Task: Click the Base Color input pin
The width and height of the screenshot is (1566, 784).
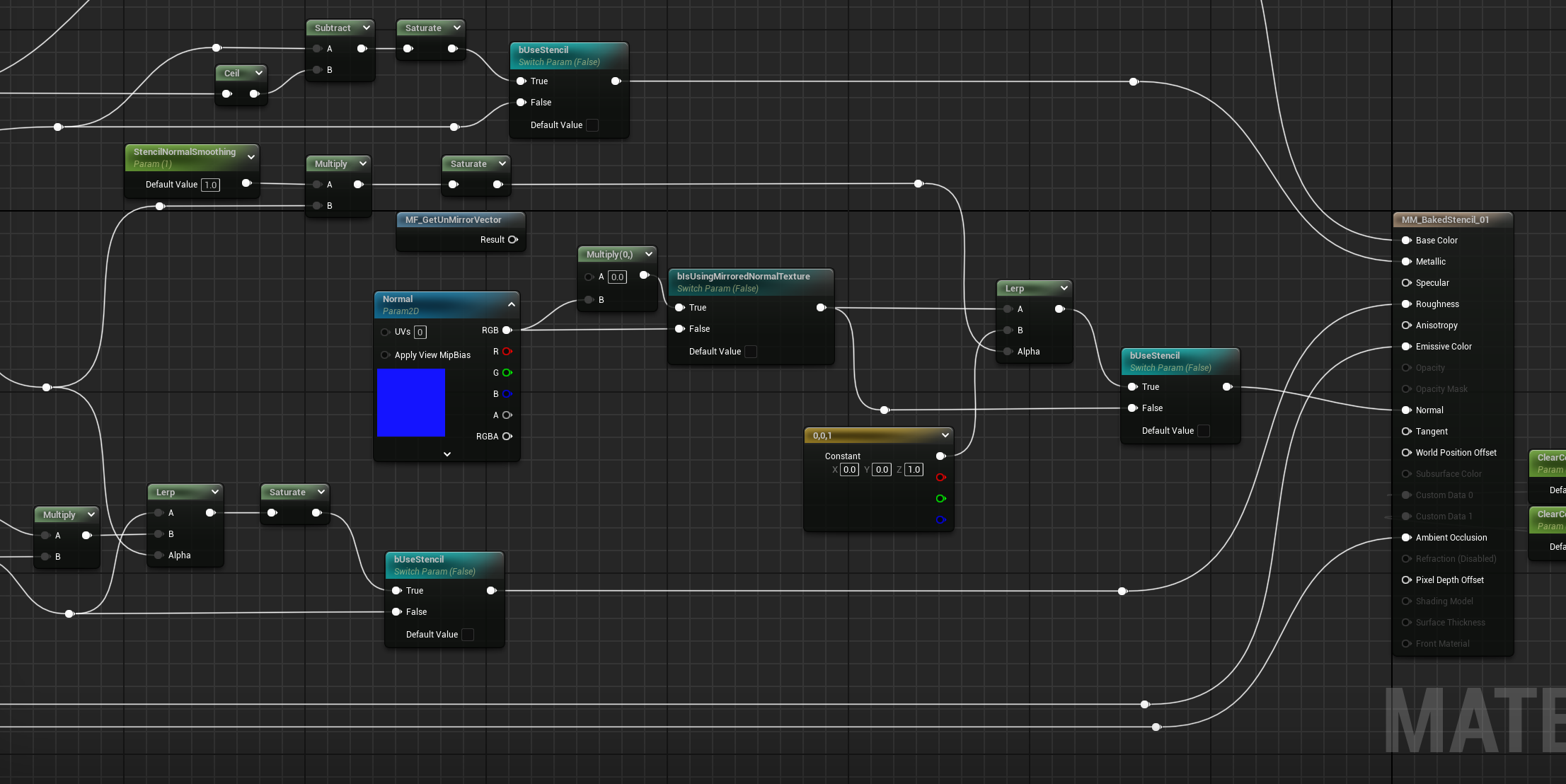Action: pos(1406,241)
